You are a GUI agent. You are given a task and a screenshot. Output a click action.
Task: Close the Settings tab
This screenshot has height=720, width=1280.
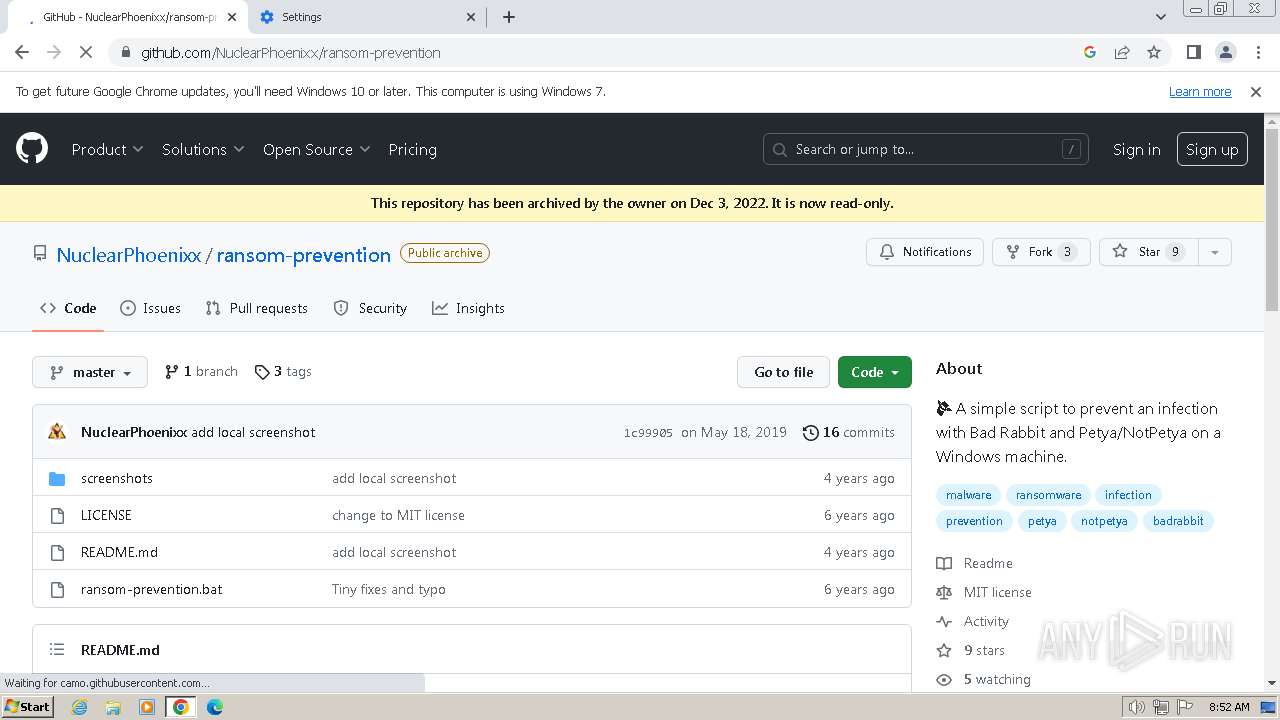pyautogui.click(x=471, y=17)
